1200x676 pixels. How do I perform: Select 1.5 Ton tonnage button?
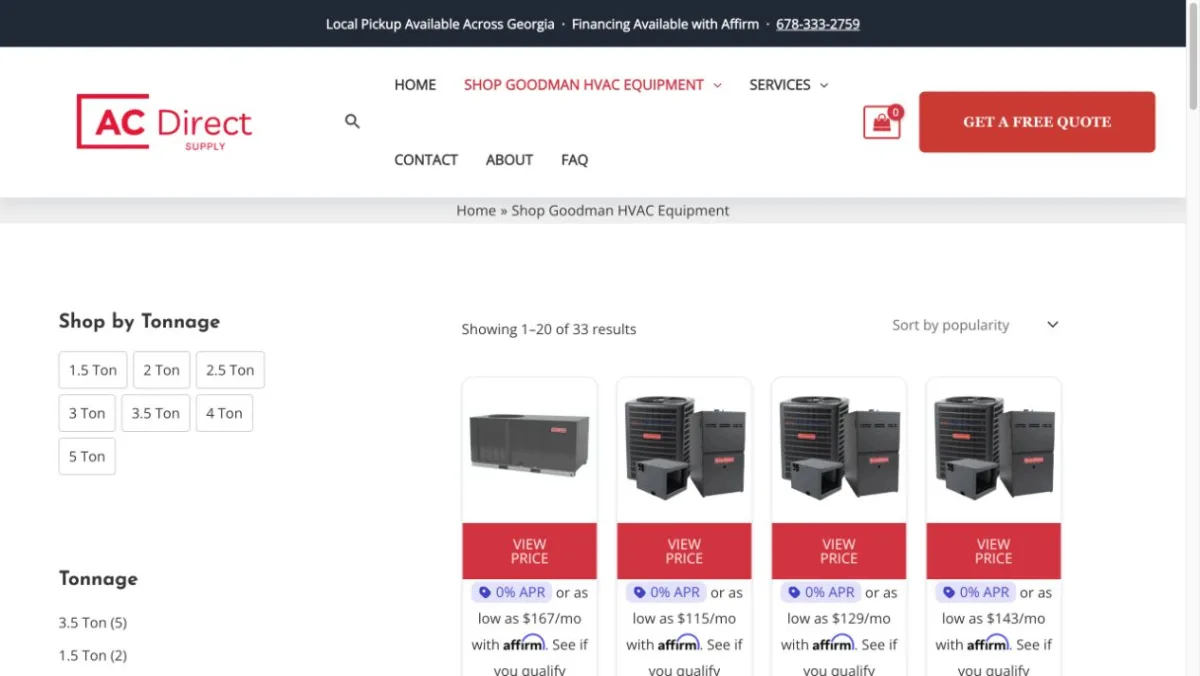tap(93, 370)
